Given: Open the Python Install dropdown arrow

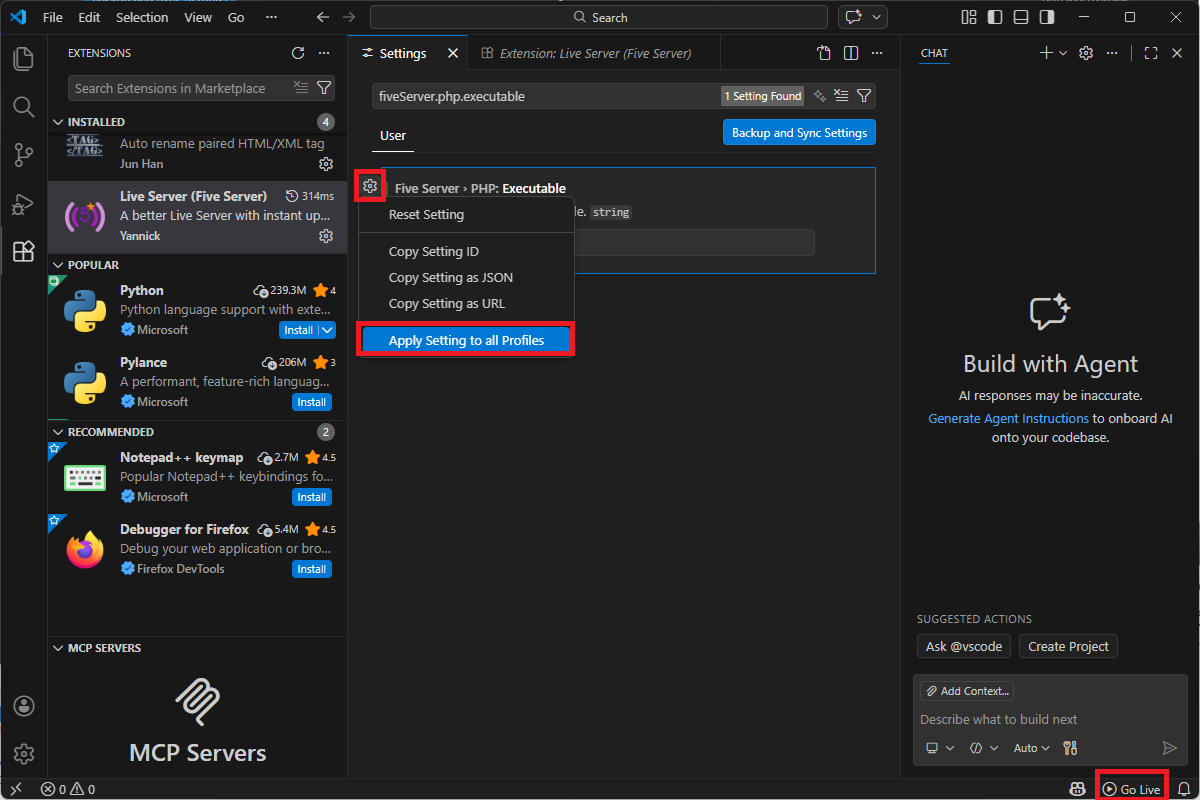Looking at the screenshot, I should tap(327, 330).
